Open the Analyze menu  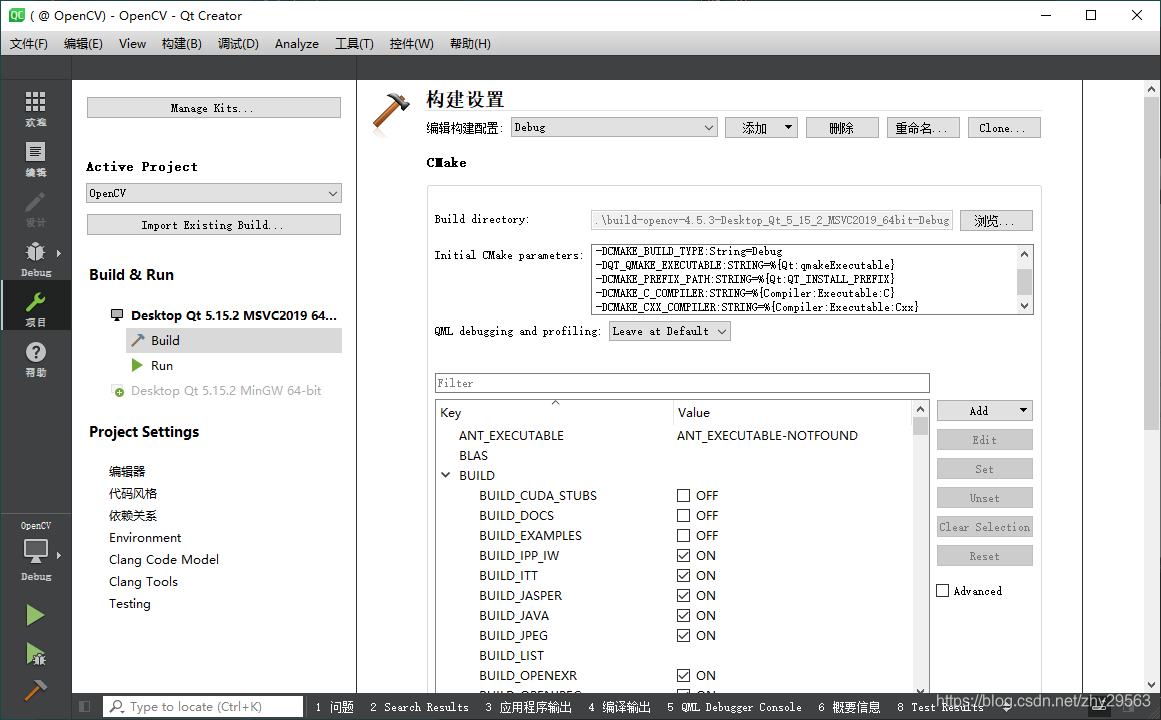297,44
